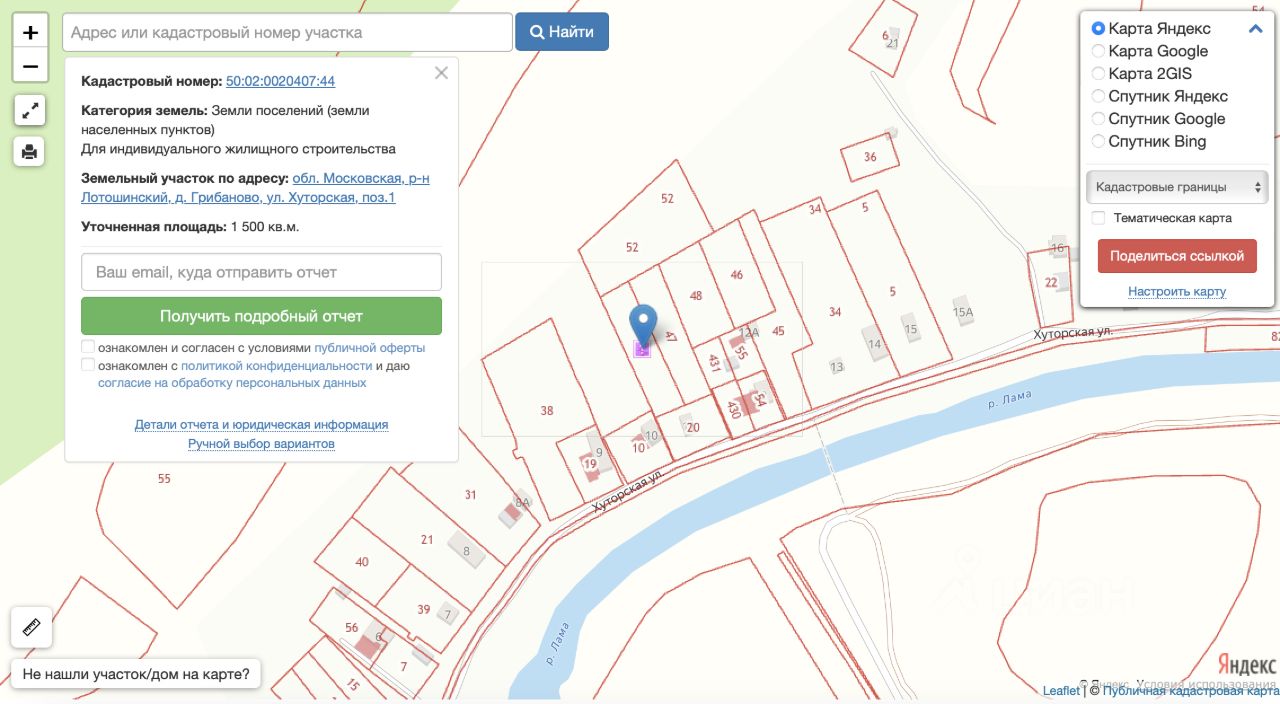Image resolution: width=1280 pixels, height=704 pixels.
Task: Open cadastral number 50:02:0020407:44 link
Action: 280,81
